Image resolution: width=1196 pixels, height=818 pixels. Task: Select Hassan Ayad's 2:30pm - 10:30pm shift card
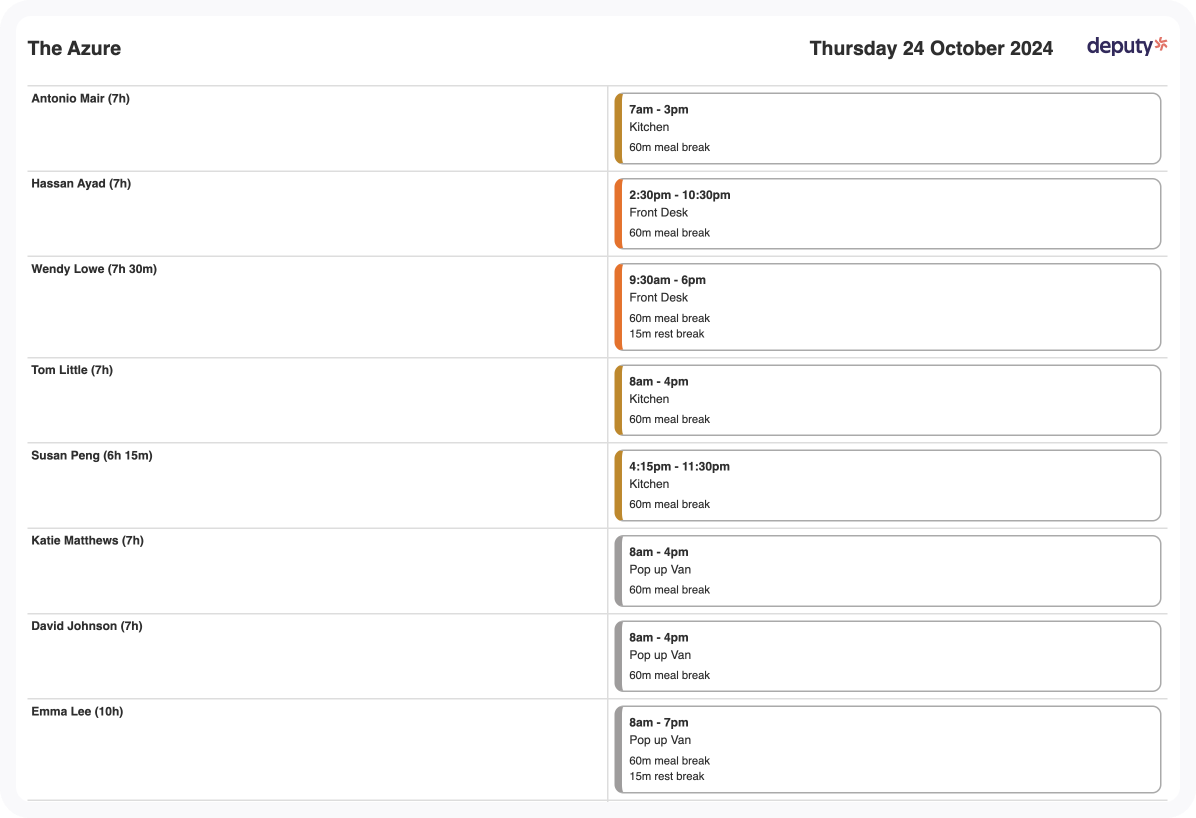[x=888, y=213]
